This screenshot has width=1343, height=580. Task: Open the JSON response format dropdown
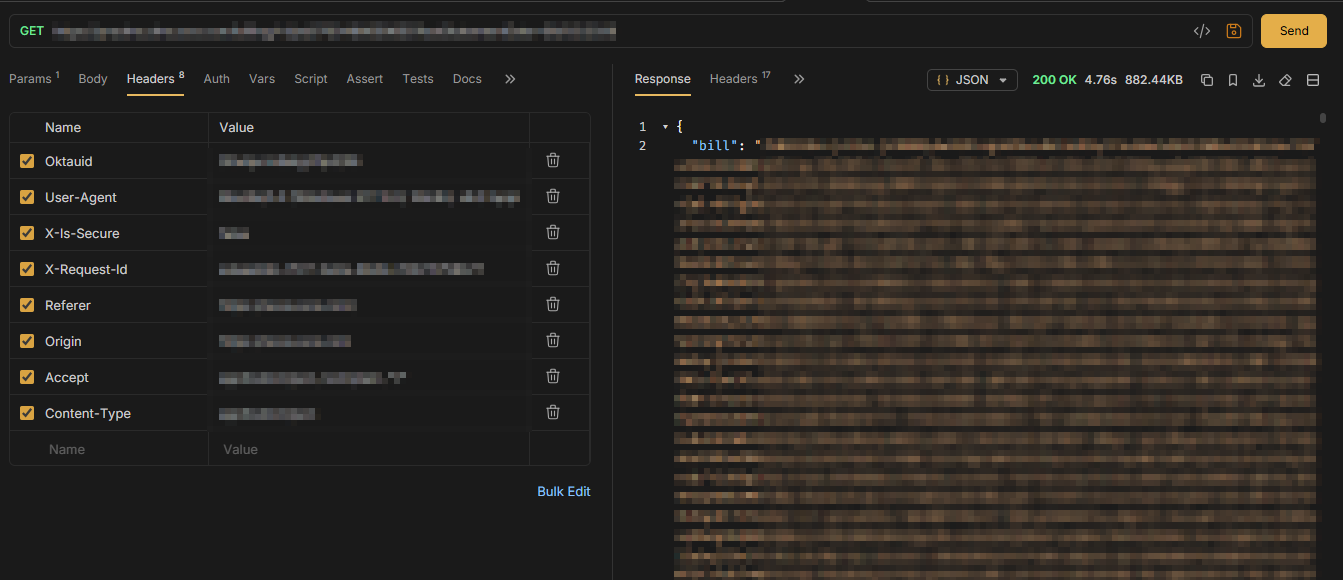972,80
